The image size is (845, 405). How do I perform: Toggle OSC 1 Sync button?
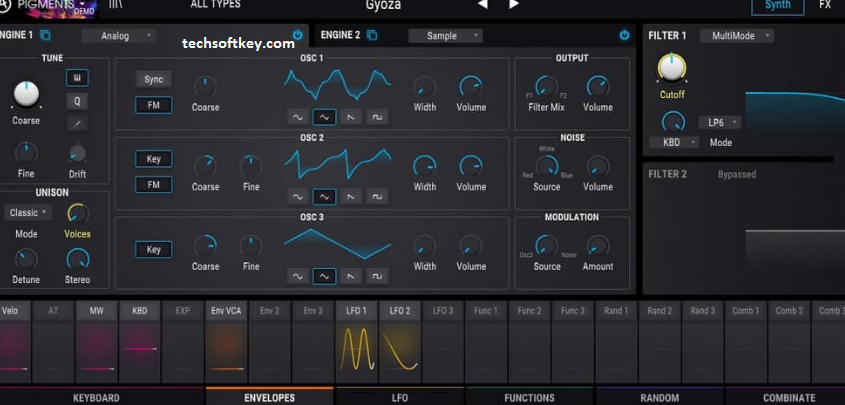tap(154, 79)
